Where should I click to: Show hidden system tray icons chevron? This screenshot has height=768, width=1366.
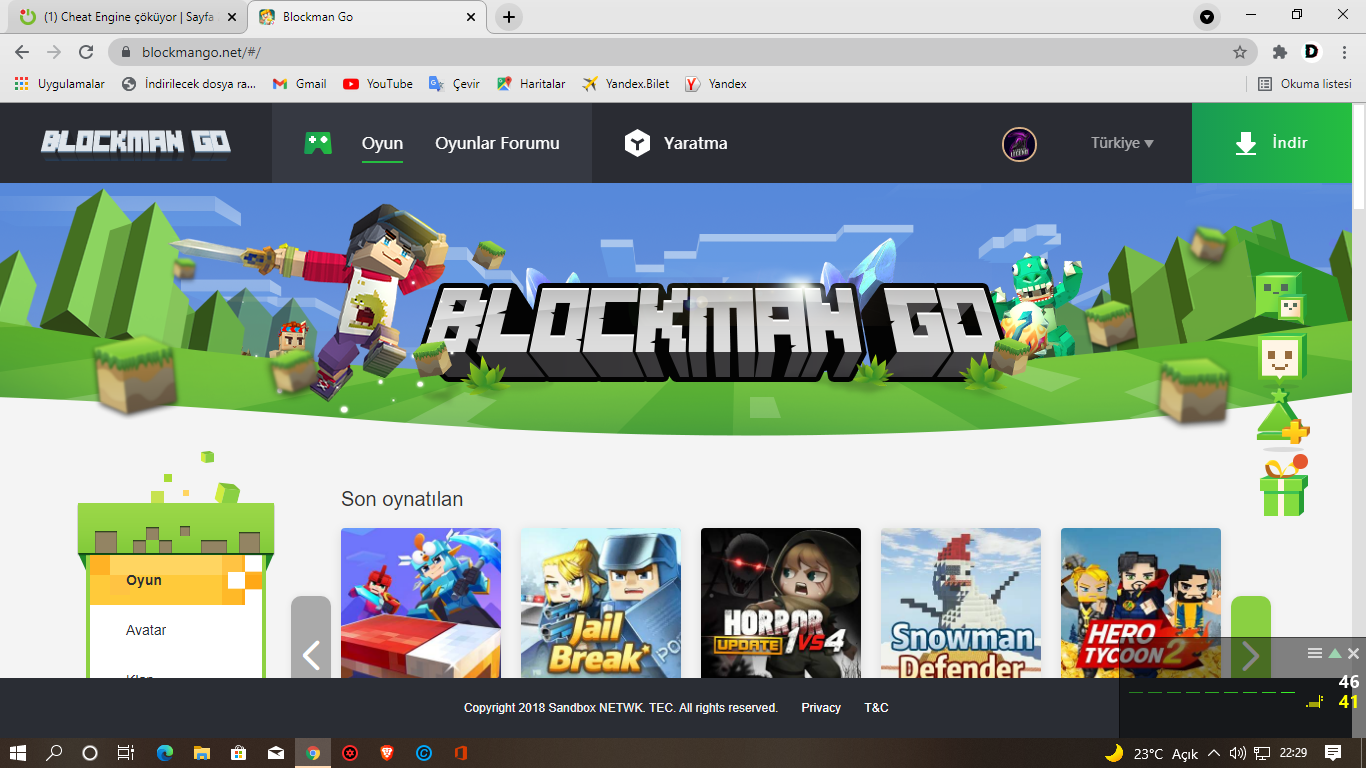point(1214,753)
